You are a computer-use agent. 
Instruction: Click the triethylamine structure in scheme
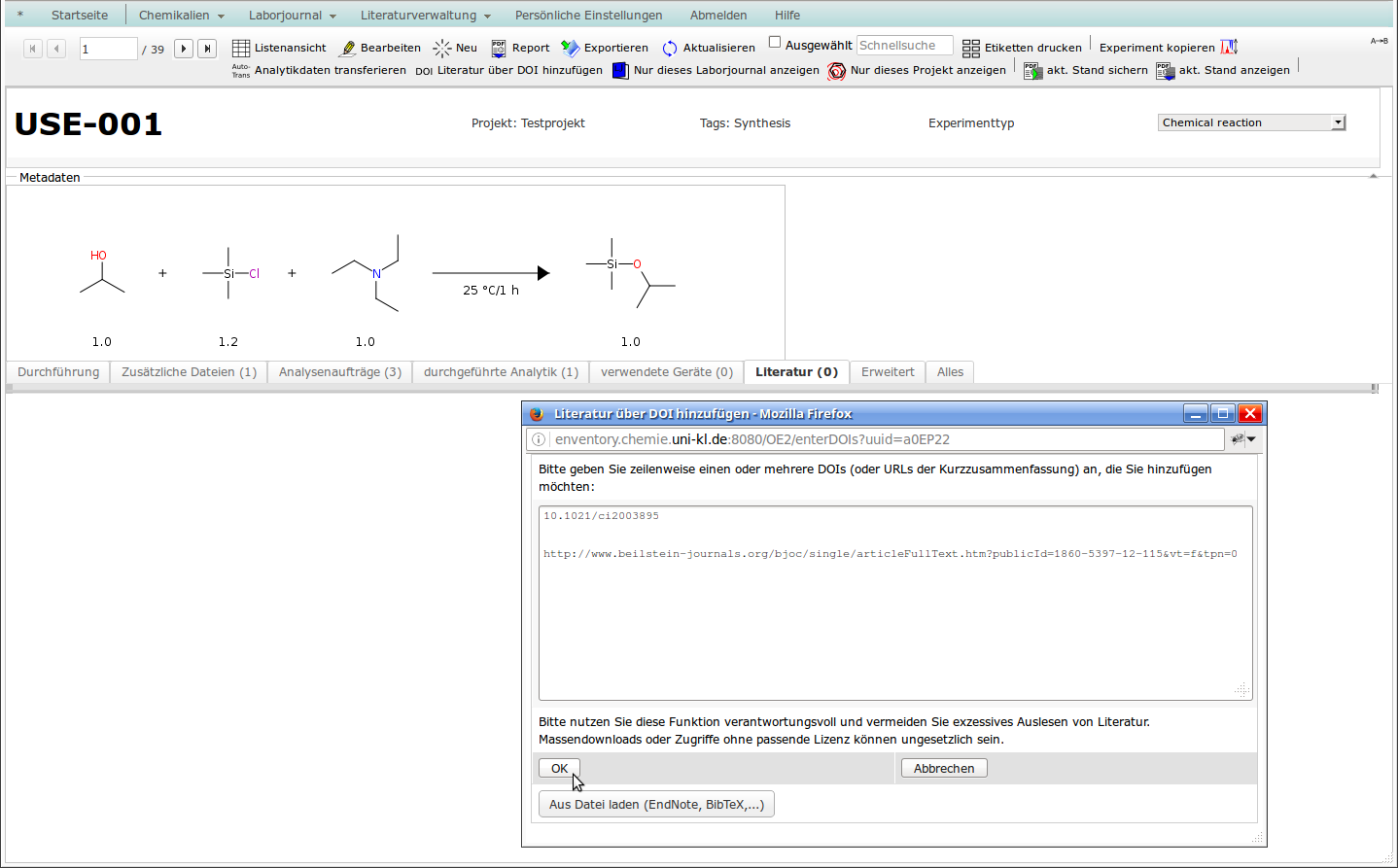click(367, 273)
